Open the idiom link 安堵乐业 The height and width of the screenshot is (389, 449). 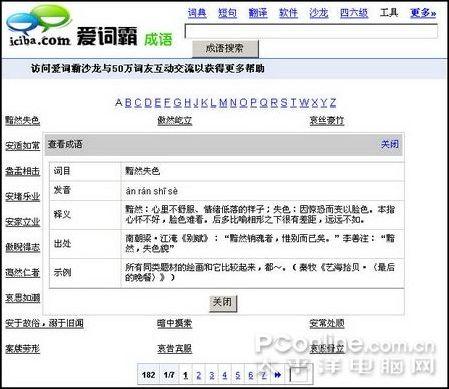(x=23, y=196)
